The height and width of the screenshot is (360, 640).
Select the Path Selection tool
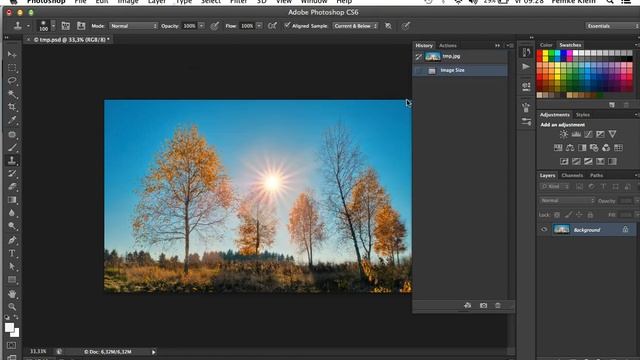click(12, 267)
